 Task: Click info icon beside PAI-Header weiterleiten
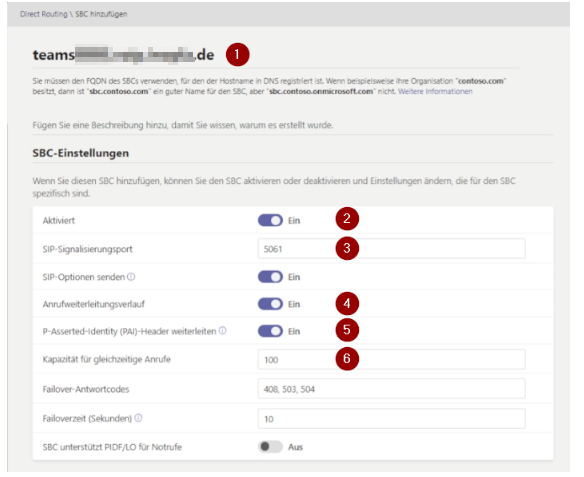coord(222,330)
